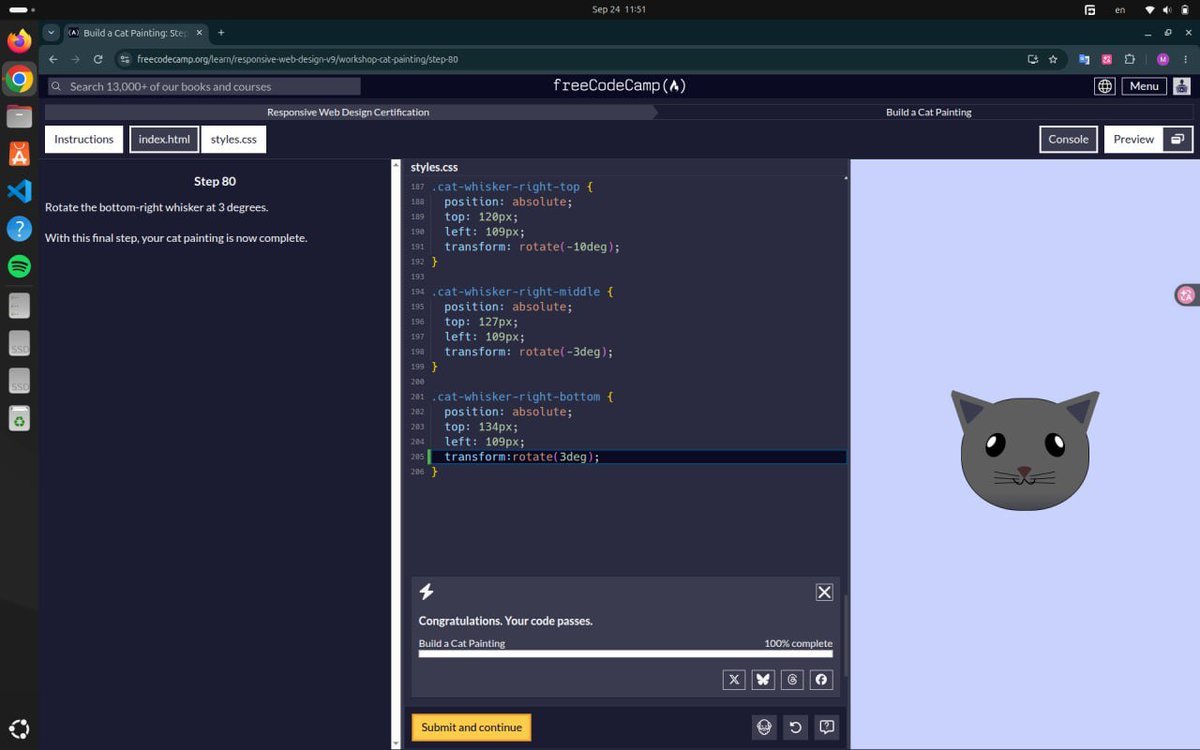Image resolution: width=1200 pixels, height=750 pixels.
Task: Click the pink floating extension badge
Action: 1186,294
